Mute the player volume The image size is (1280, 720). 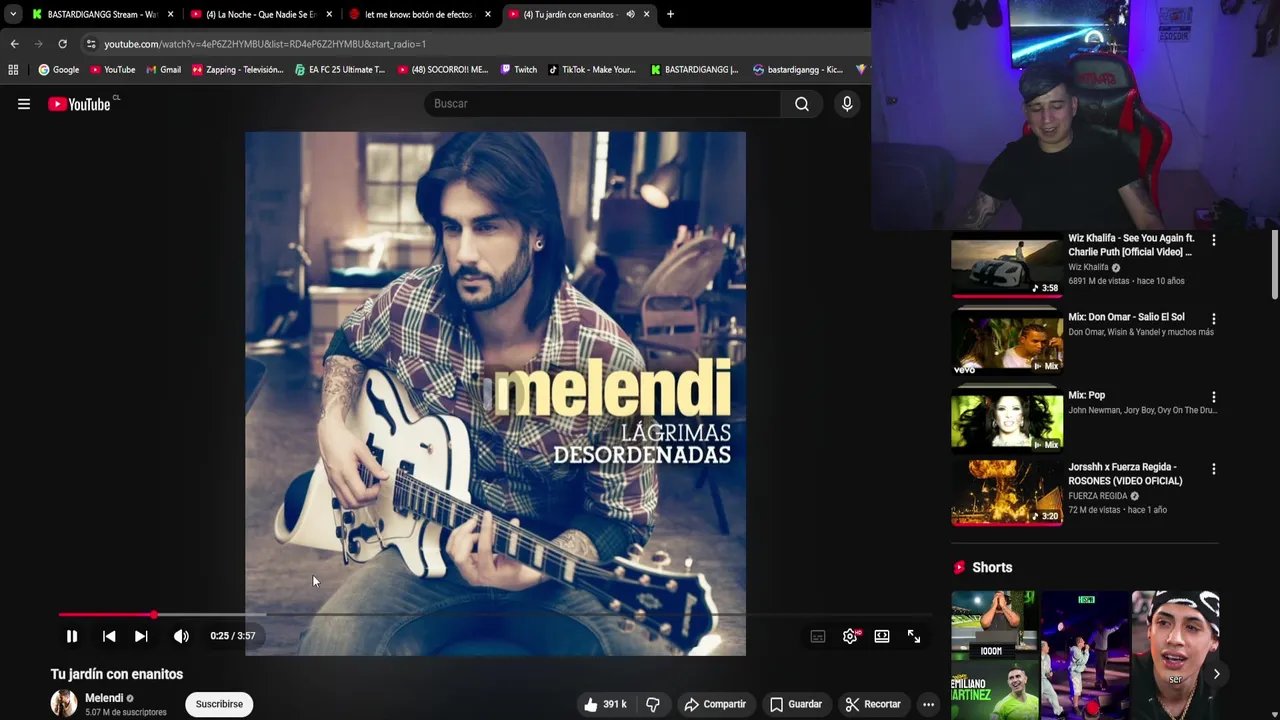(181, 636)
